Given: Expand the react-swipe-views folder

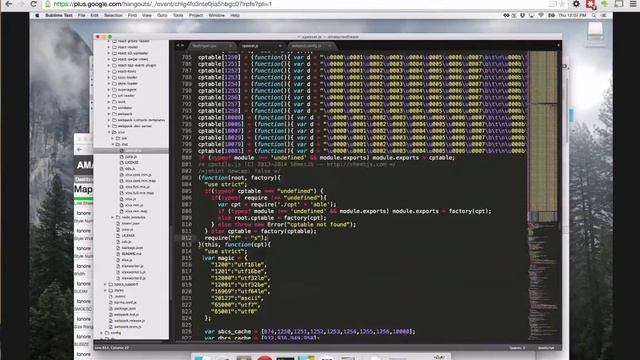Looking at the screenshot, I should point(109,59).
